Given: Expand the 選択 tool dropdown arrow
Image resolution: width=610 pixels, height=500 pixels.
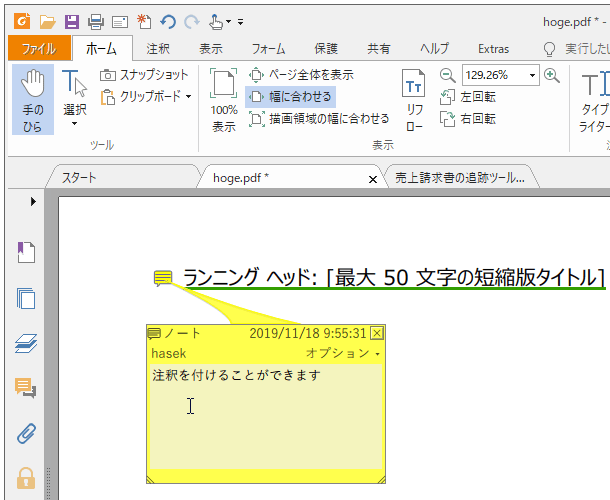Looking at the screenshot, I should (74, 124).
